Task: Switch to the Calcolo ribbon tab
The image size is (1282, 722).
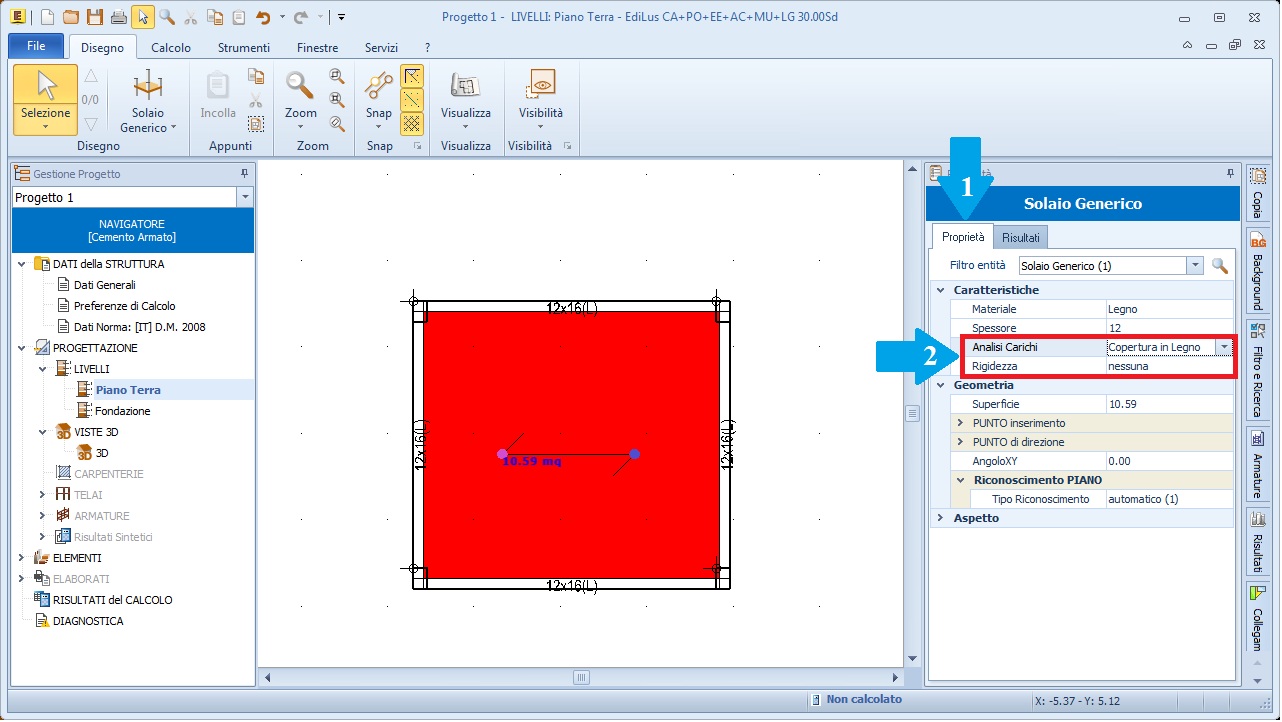Action: coord(170,48)
